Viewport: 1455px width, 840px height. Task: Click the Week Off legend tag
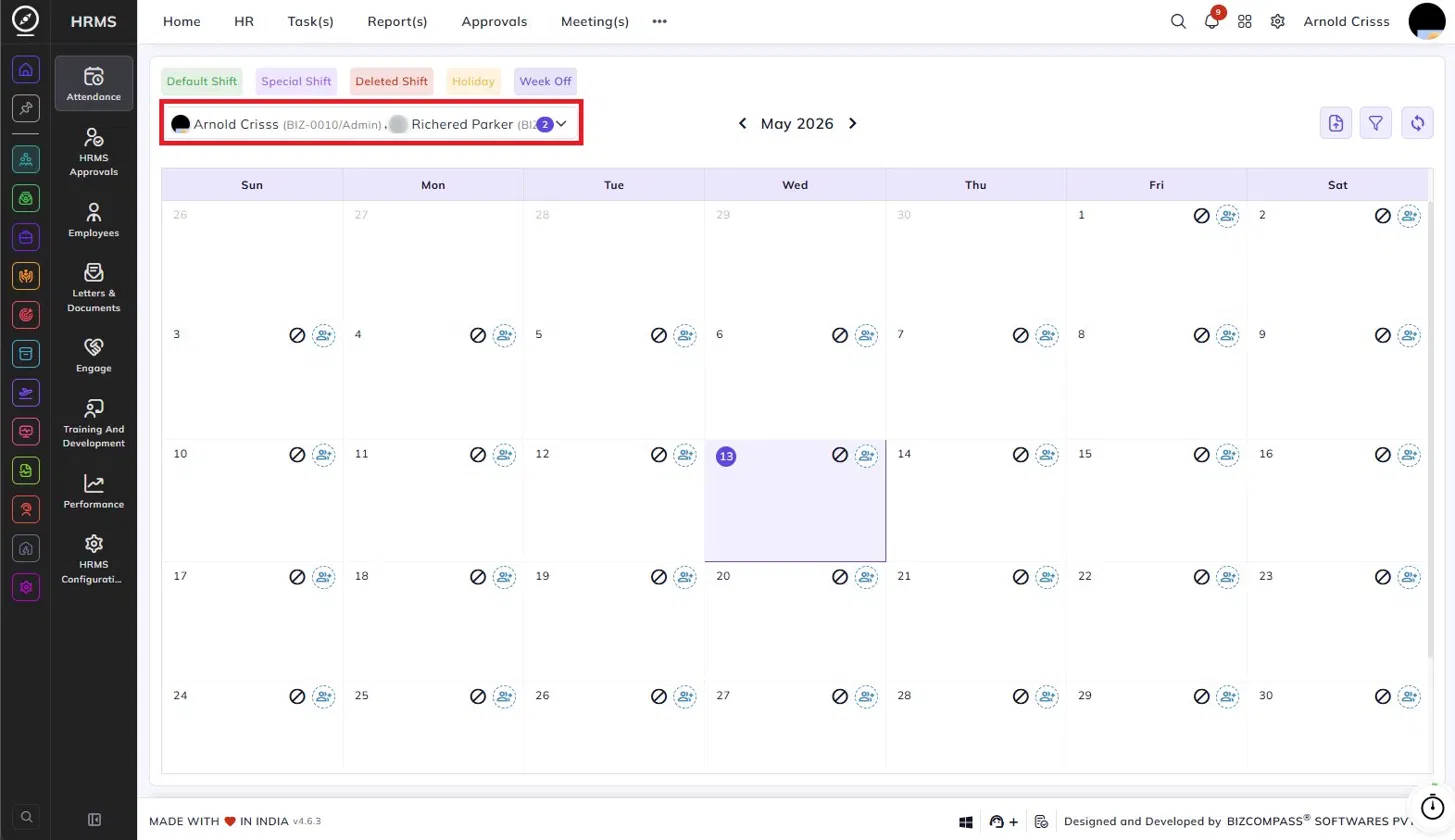tap(545, 82)
